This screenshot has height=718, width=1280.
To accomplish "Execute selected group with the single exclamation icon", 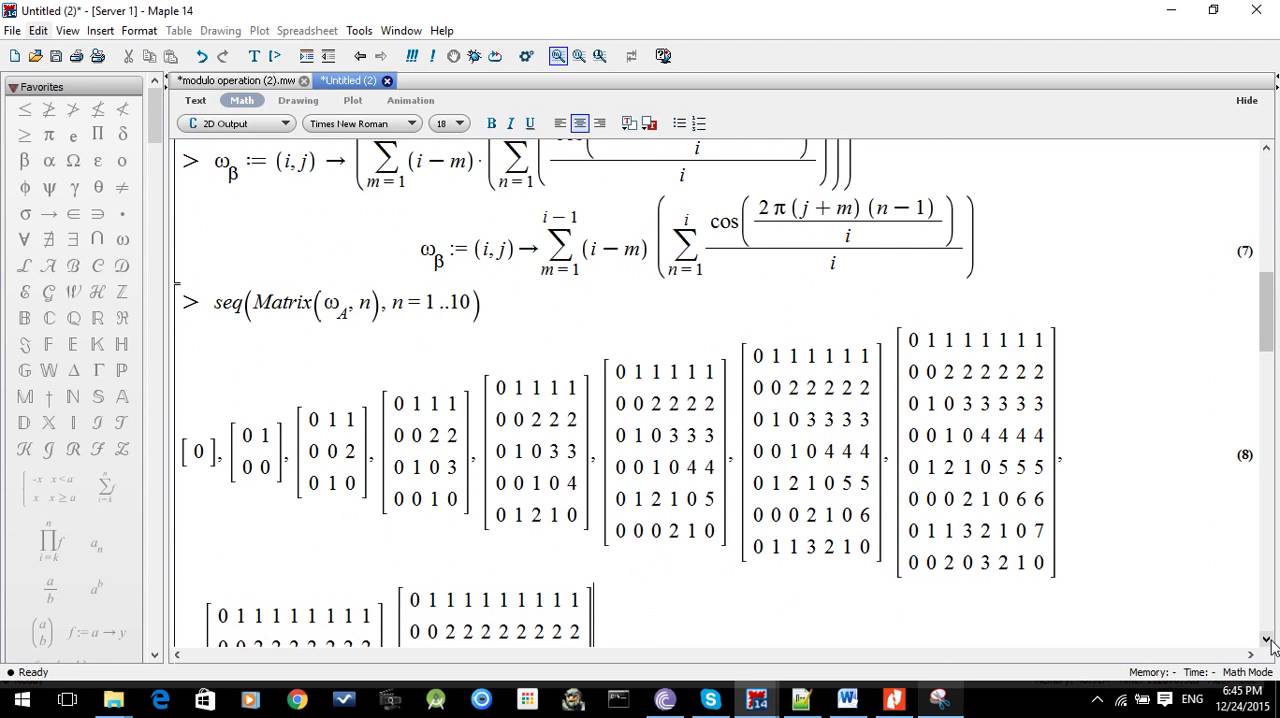I will [x=432, y=57].
